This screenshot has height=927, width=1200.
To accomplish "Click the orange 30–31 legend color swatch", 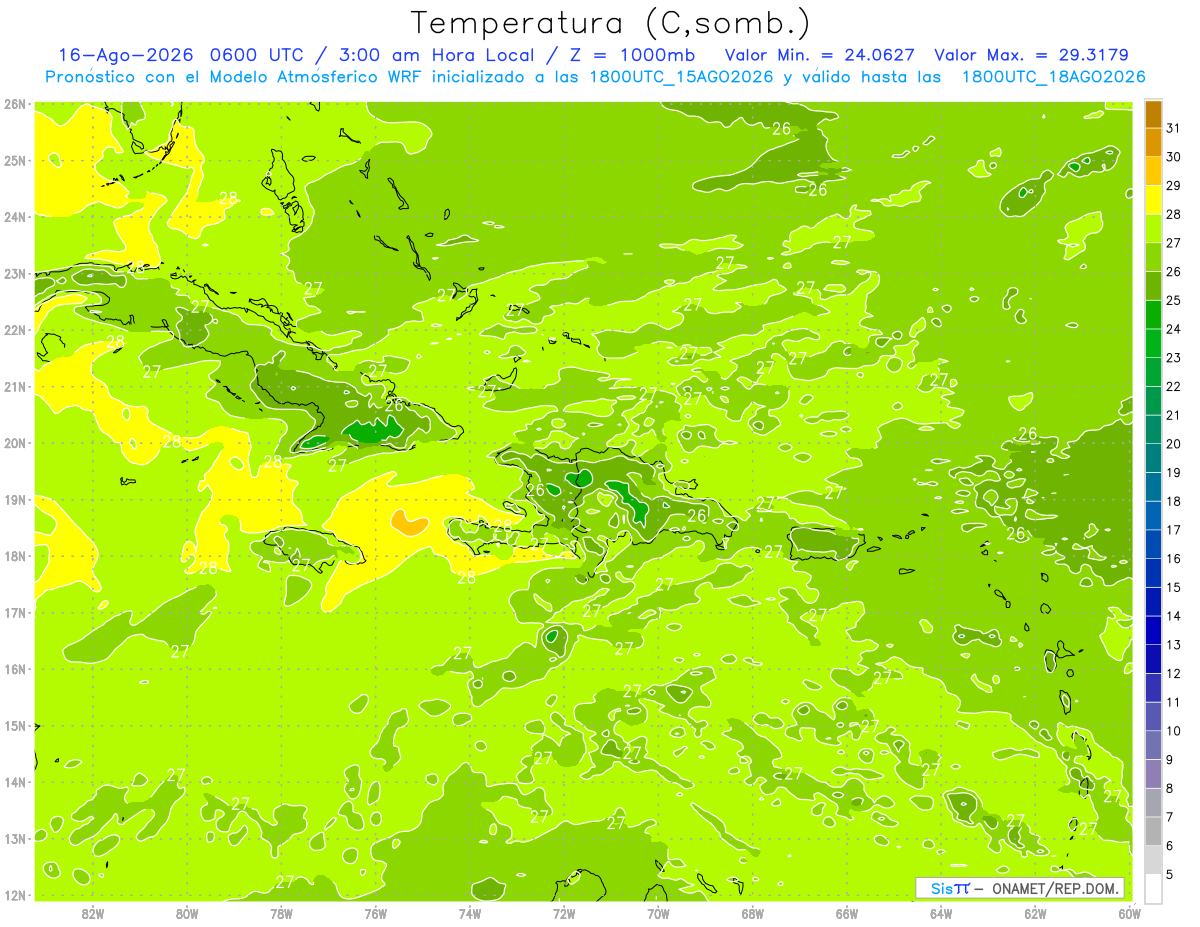I will coord(1153,142).
